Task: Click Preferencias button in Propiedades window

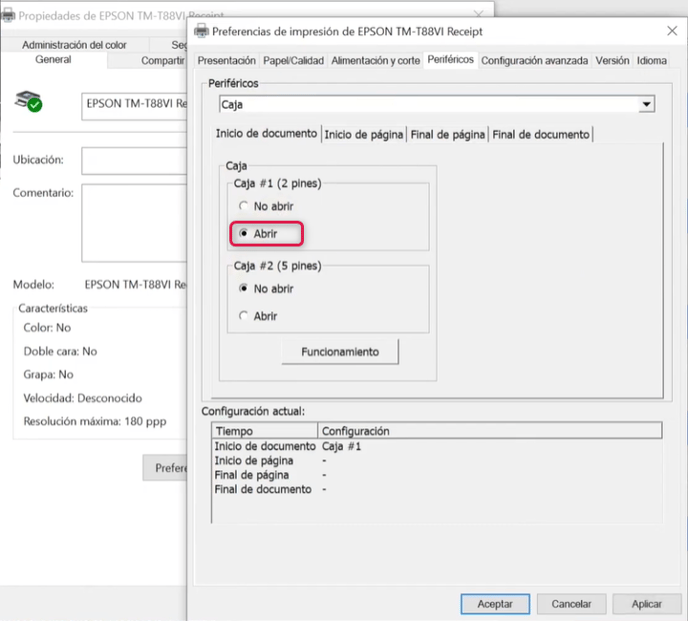Action: [165, 468]
